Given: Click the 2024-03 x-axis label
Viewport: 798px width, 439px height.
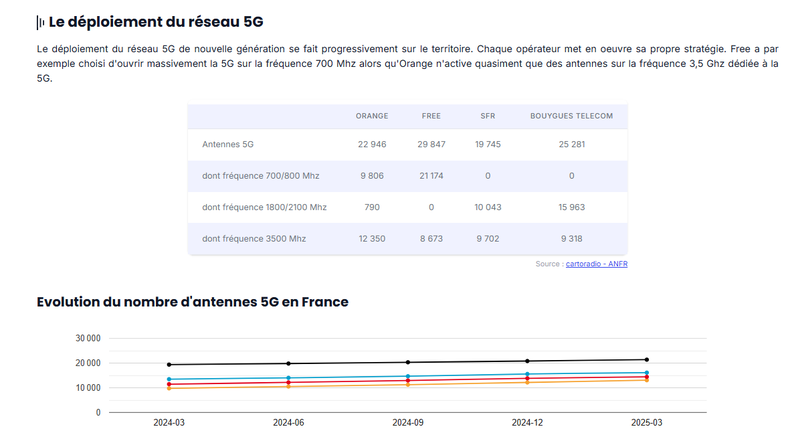Looking at the screenshot, I should 169,423.
